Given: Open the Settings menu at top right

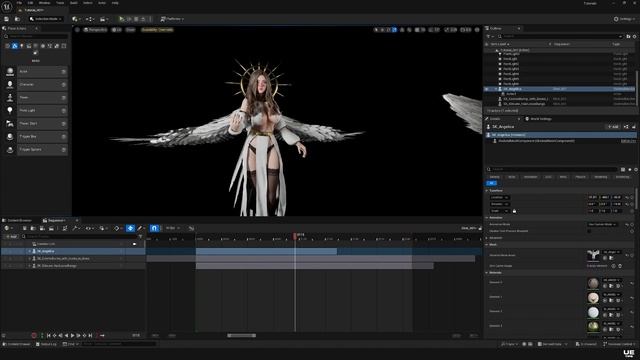Looking at the screenshot, I should [624, 19].
